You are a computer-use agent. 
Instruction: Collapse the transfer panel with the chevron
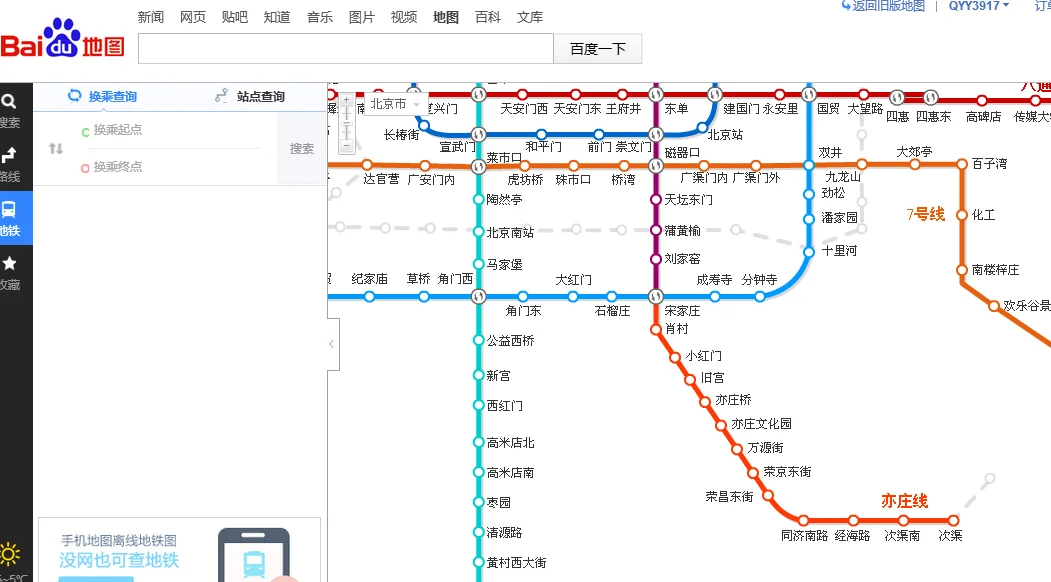point(330,343)
